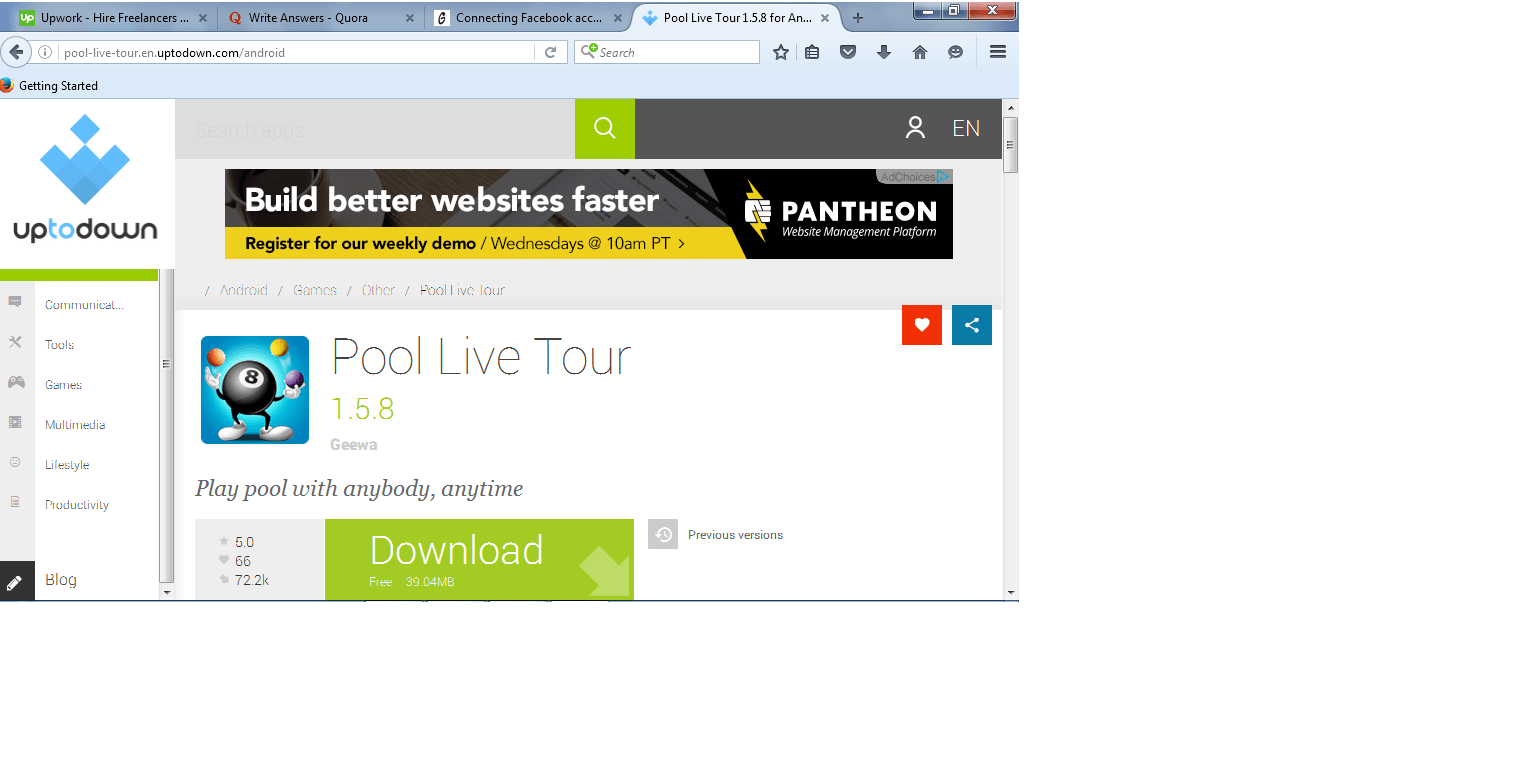This screenshot has width=1518, height=760.
Task: Open the Firefox downloads arrow
Action: [884, 52]
